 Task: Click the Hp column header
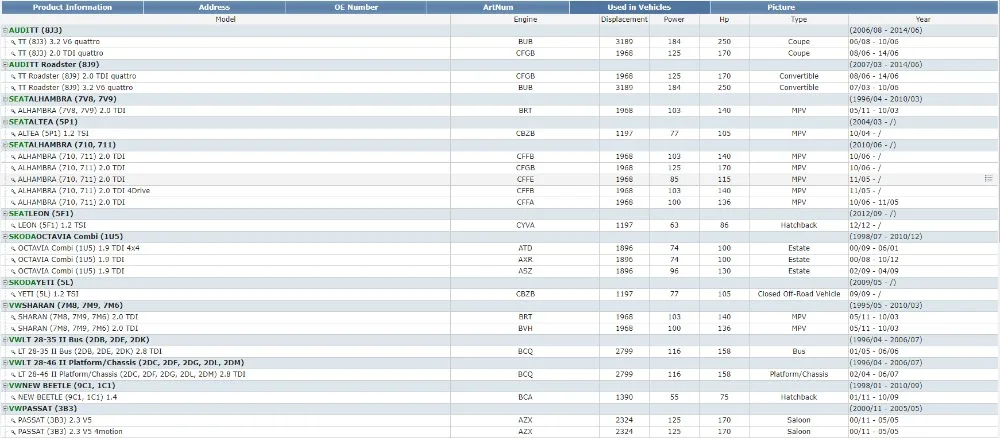pyautogui.click(x=724, y=19)
